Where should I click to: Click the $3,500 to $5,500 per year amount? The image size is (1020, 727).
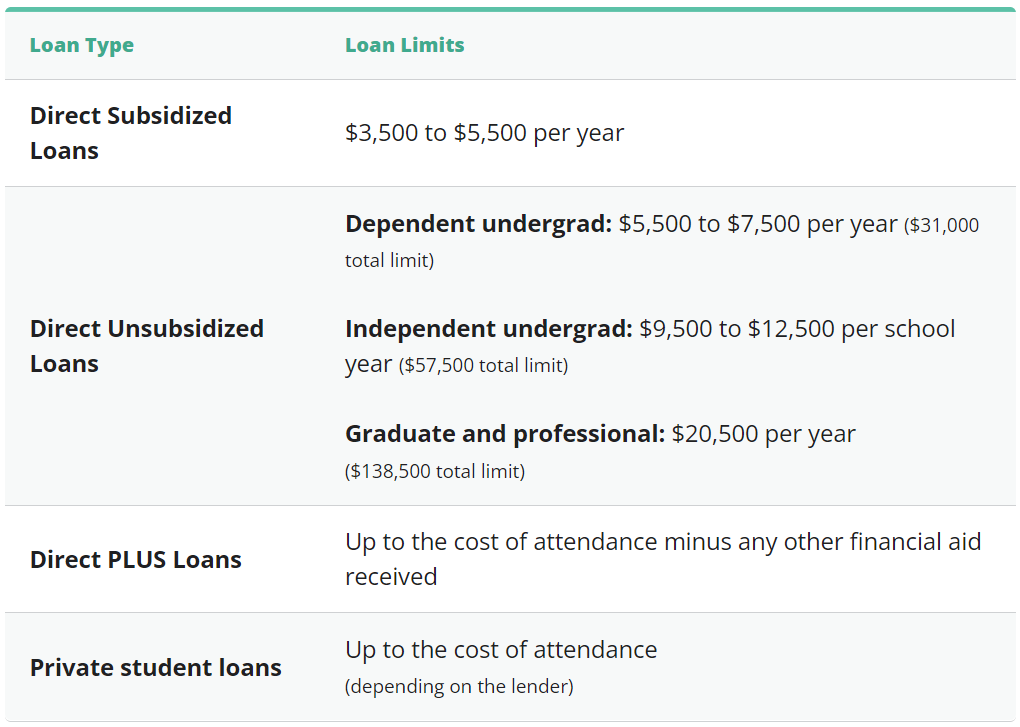(x=484, y=133)
